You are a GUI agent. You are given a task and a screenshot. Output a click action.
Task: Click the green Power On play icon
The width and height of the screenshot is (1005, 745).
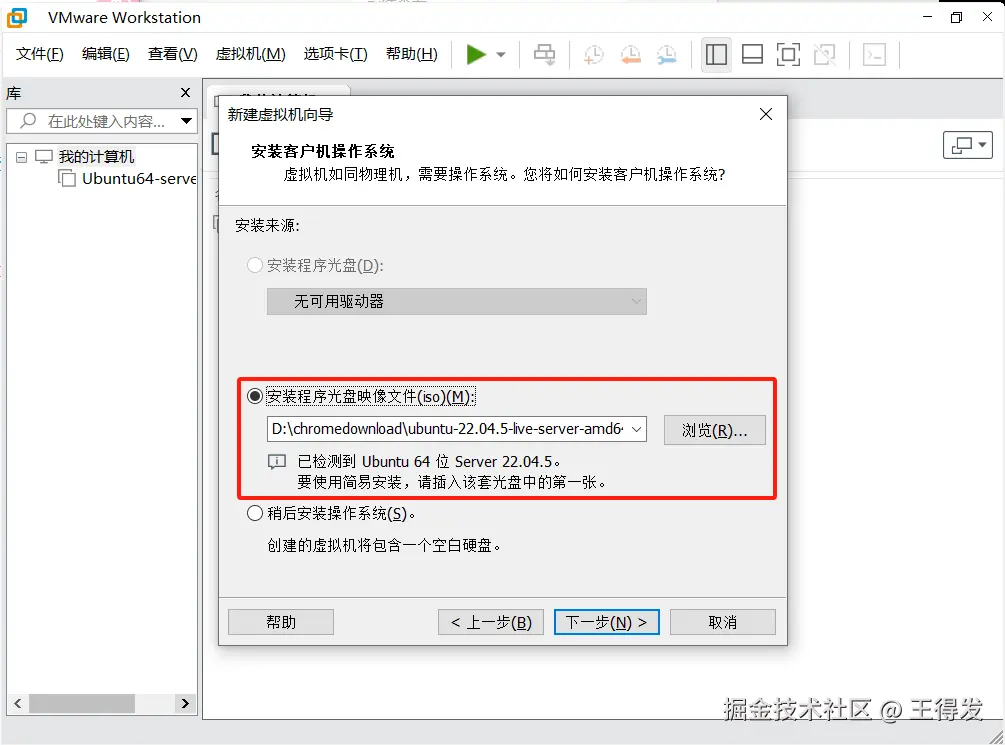[476, 54]
